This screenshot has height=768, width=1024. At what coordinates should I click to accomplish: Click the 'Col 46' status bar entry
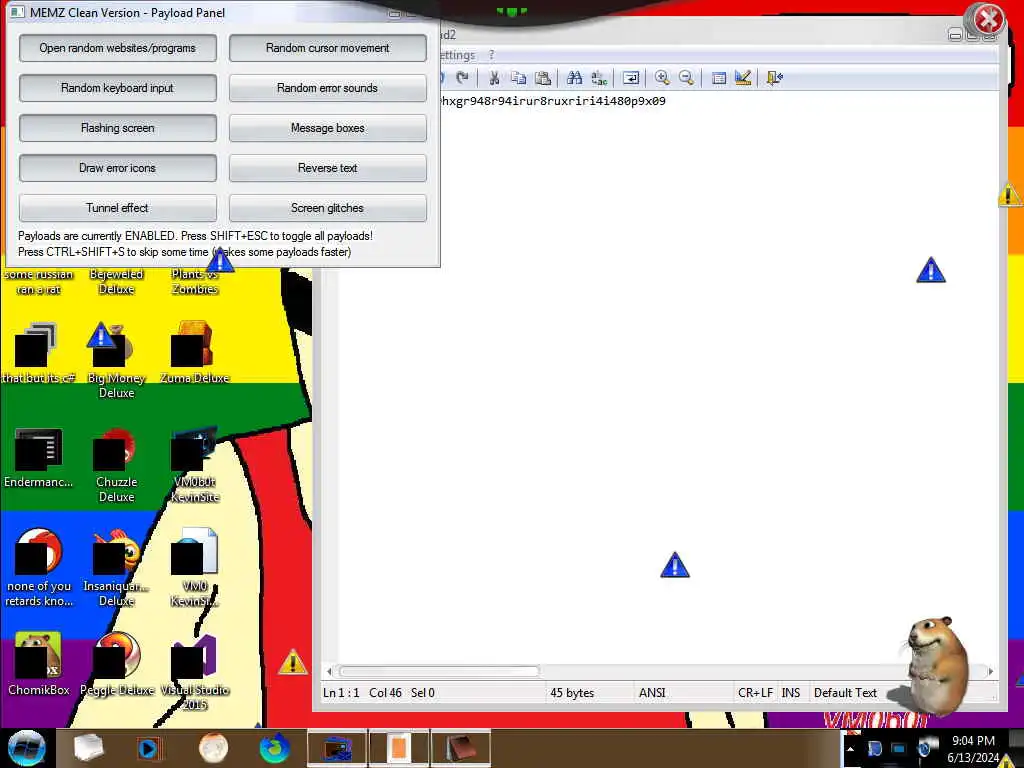point(385,693)
